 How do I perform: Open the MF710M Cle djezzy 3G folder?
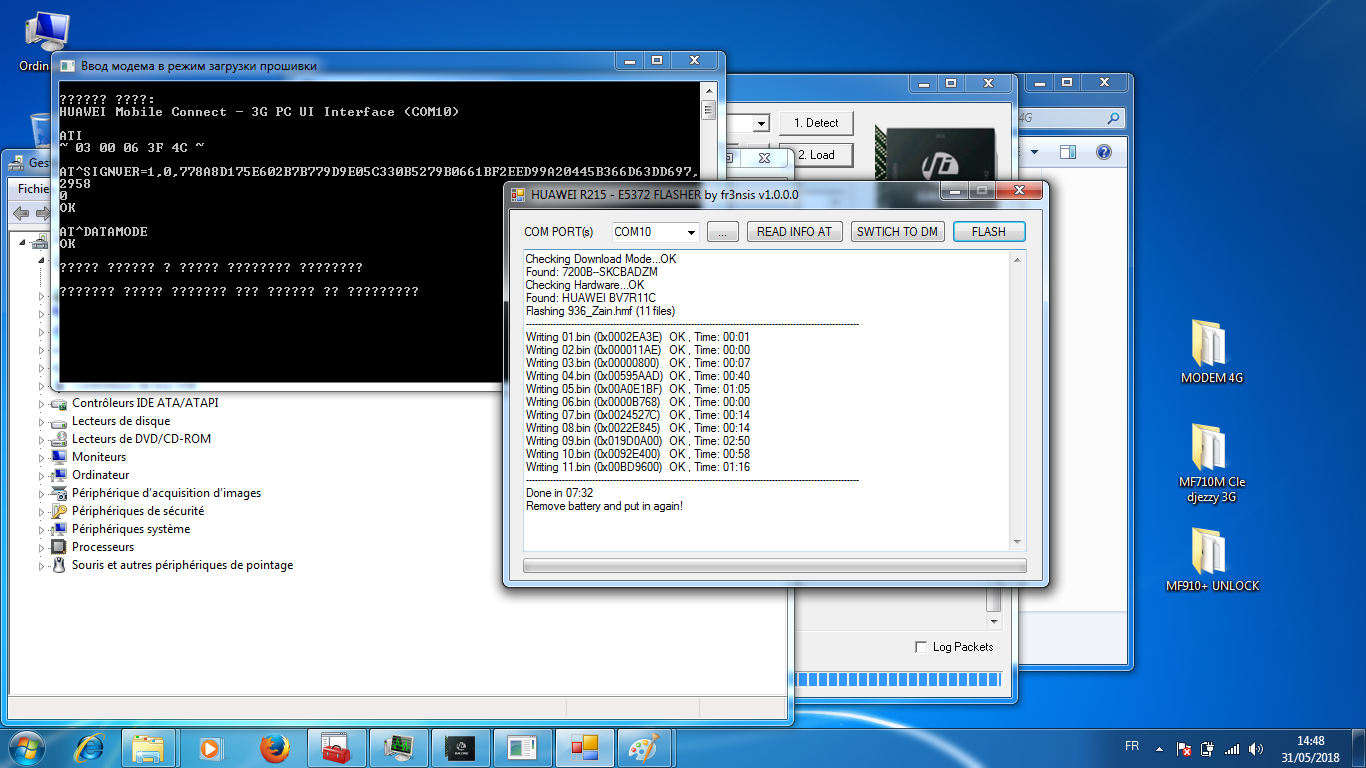pos(1212,463)
